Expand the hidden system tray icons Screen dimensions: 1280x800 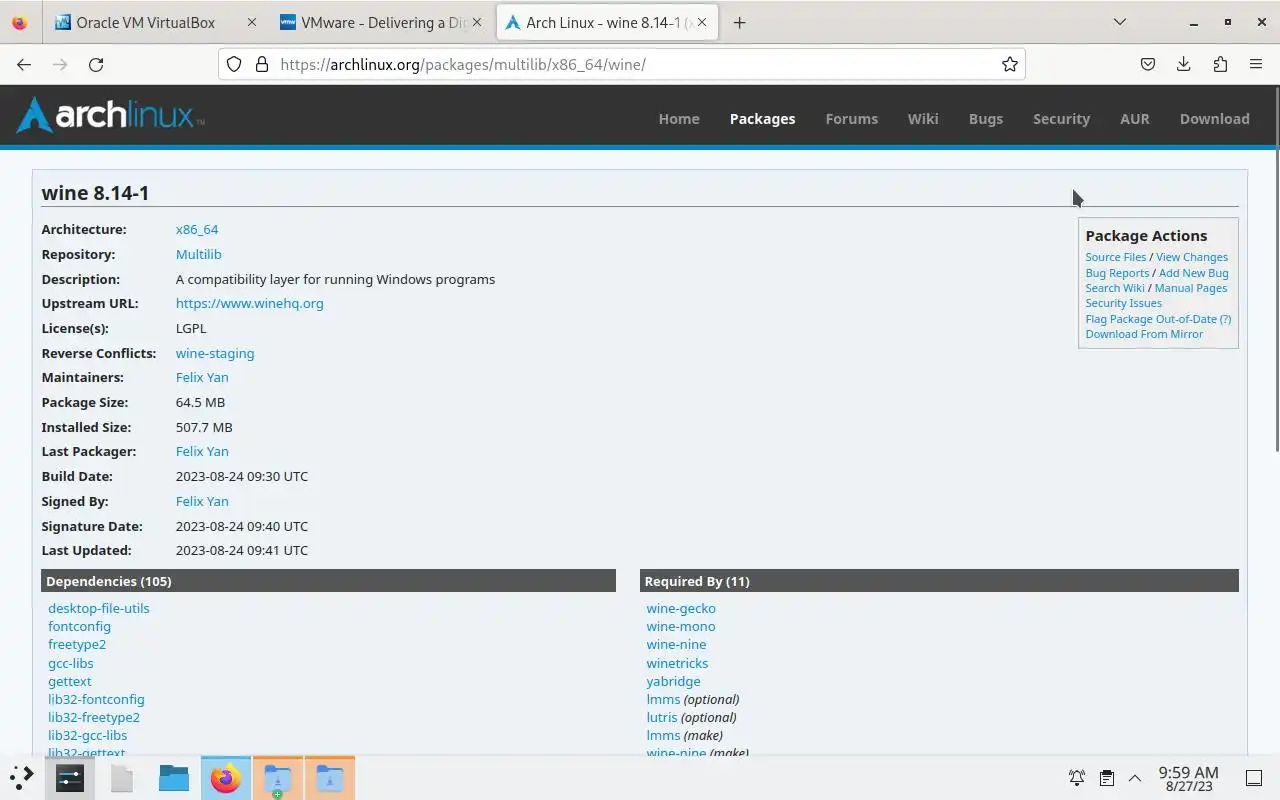click(x=1135, y=778)
